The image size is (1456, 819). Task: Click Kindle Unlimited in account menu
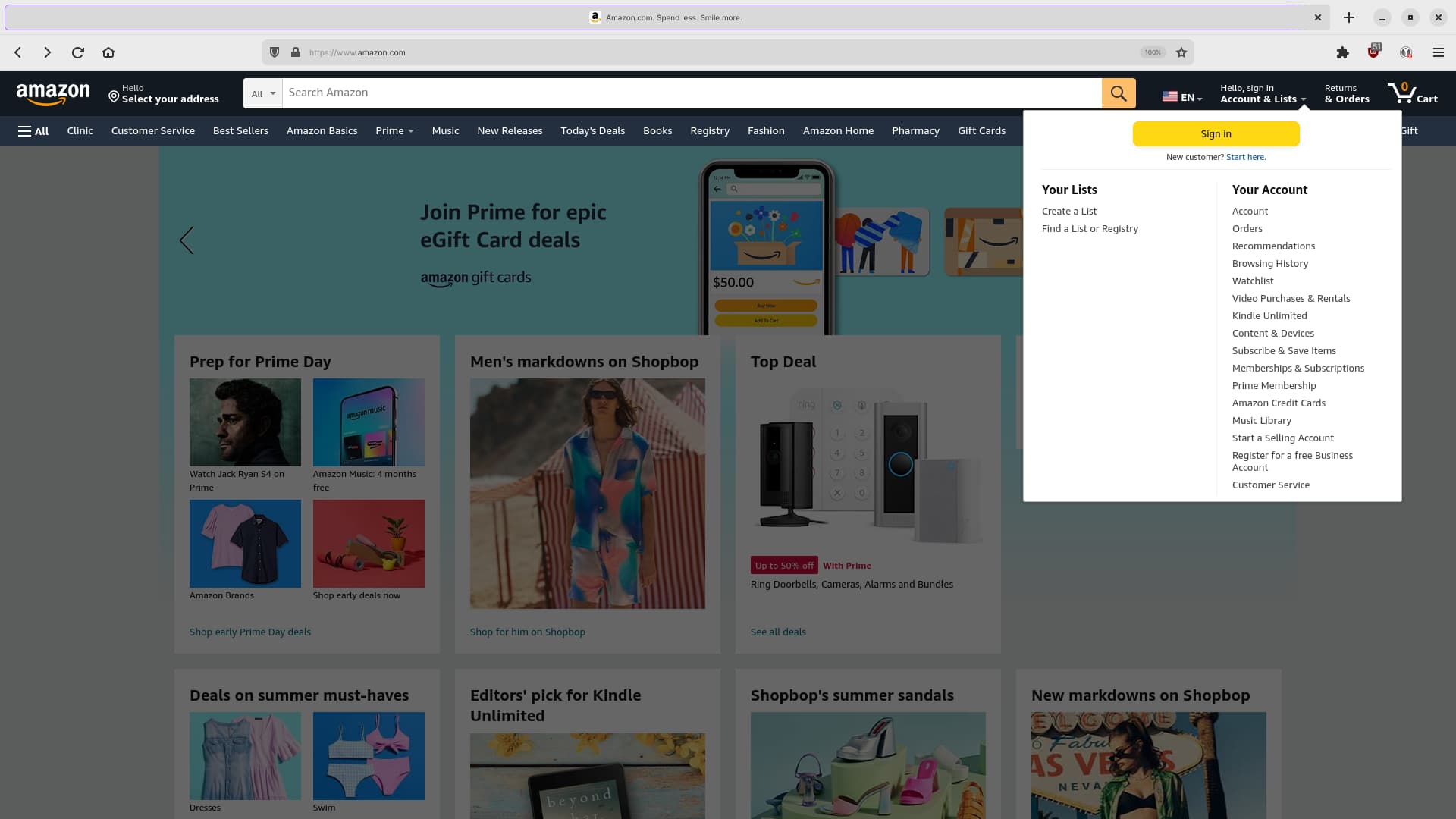(x=1269, y=316)
